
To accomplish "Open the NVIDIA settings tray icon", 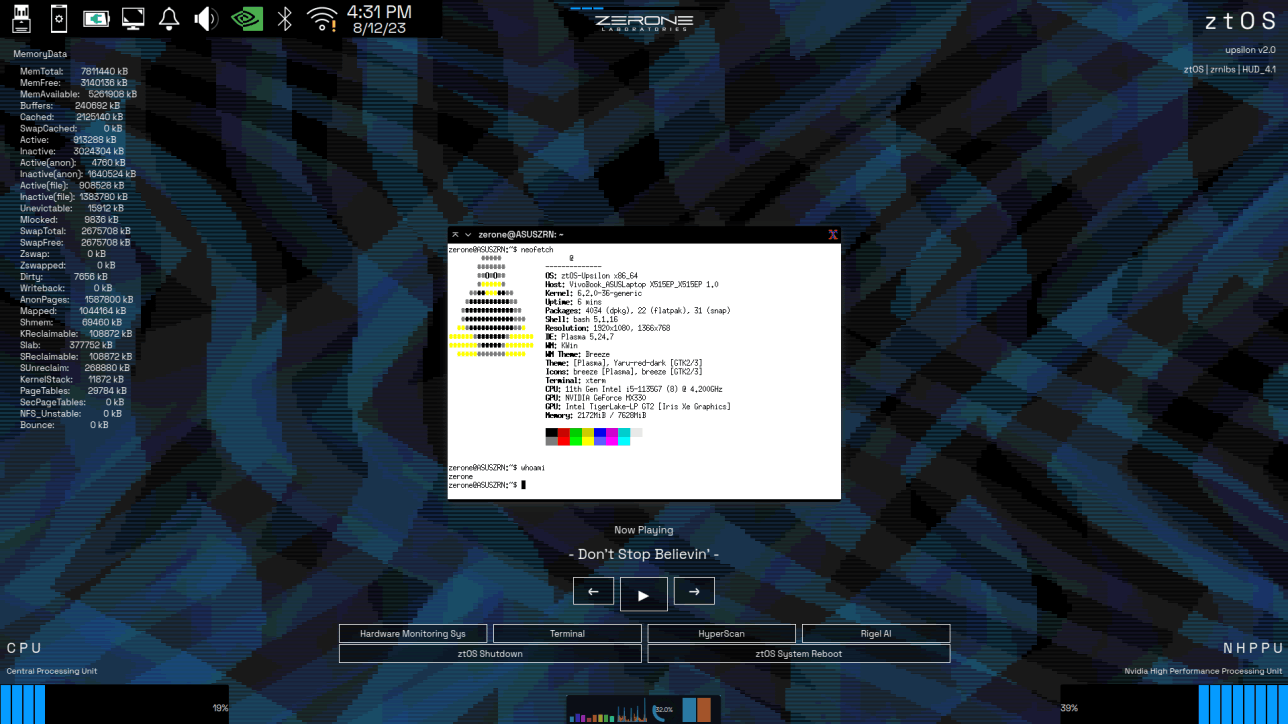I will [x=247, y=18].
